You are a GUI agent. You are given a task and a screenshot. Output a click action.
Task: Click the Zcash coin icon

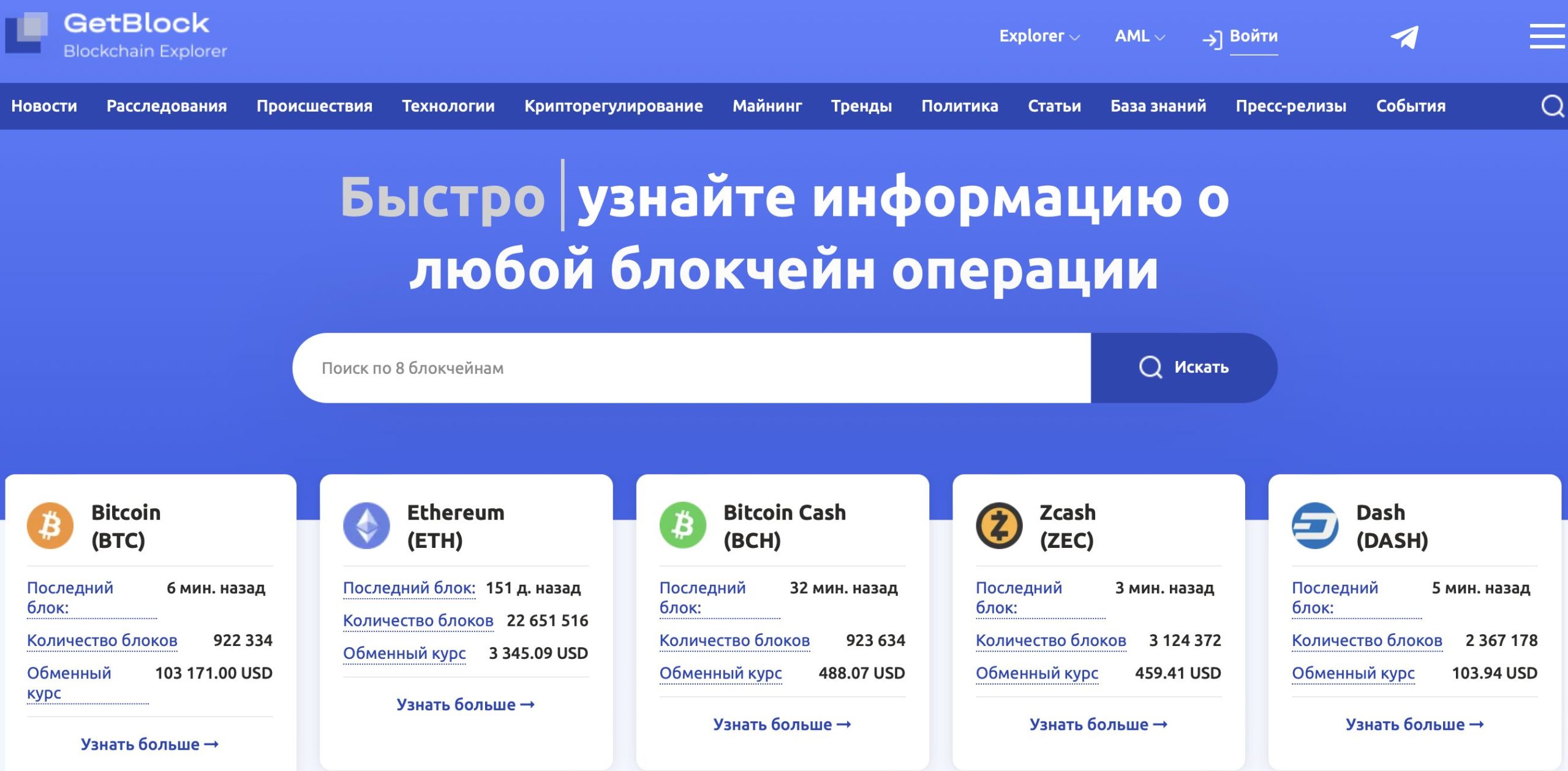[x=999, y=526]
